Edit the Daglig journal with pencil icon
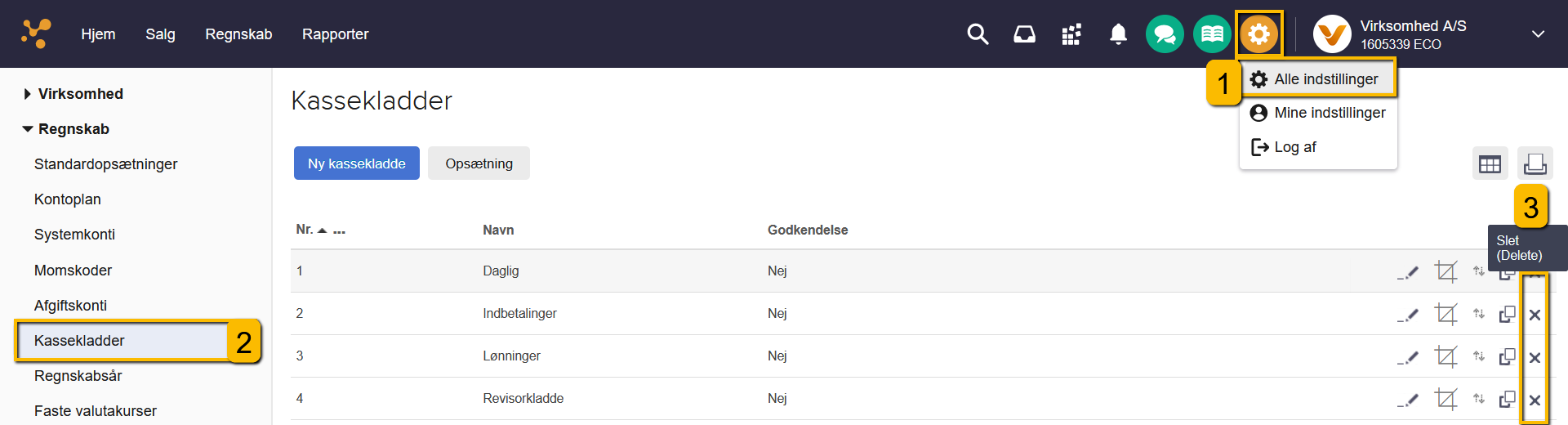Screen dimensions: 1568x425 pyautogui.click(x=1407, y=271)
